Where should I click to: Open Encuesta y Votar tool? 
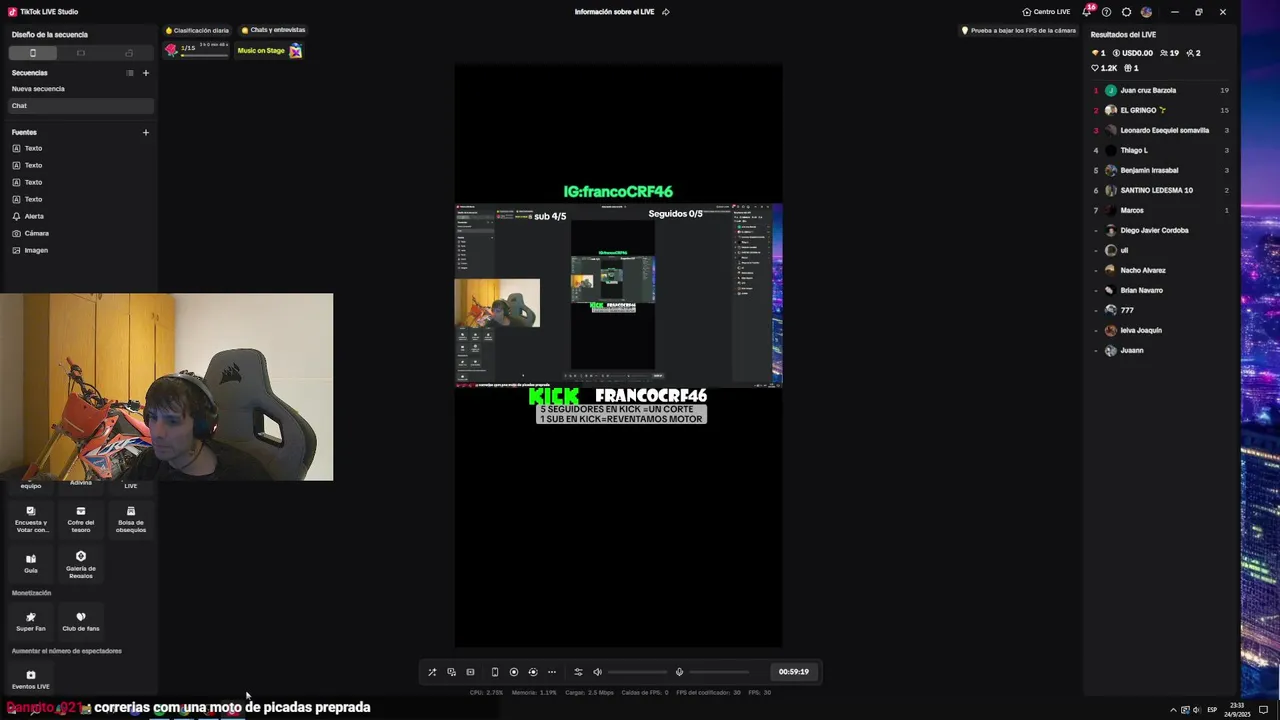click(31, 519)
